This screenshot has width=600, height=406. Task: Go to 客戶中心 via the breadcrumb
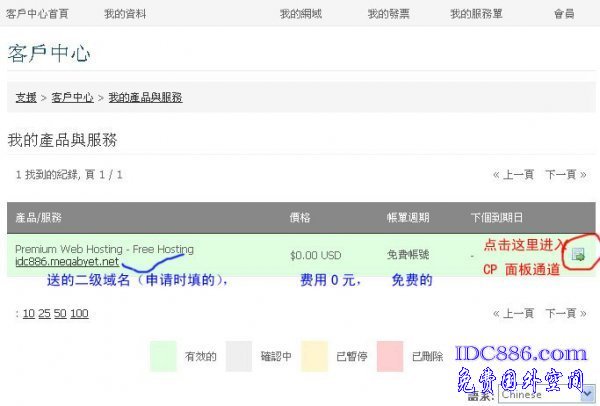click(x=72, y=98)
